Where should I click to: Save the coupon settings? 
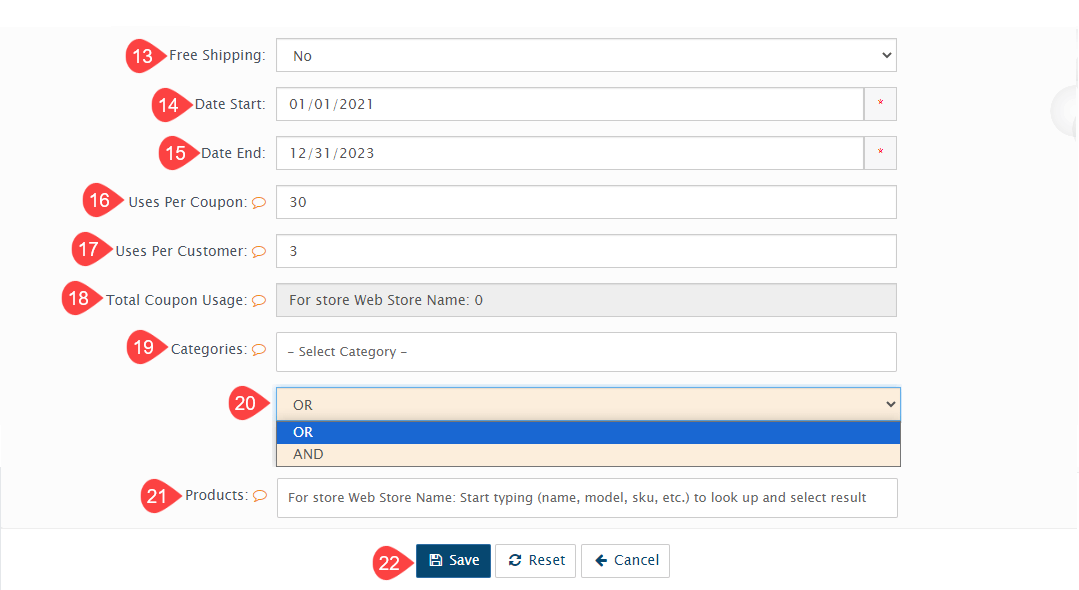pyautogui.click(x=454, y=561)
